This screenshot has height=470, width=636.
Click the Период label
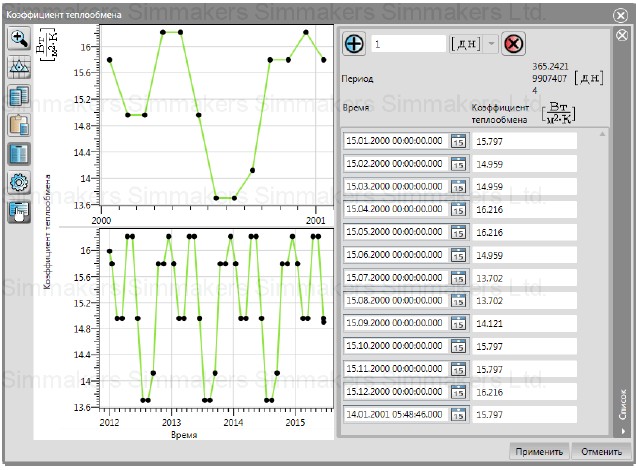click(x=357, y=79)
